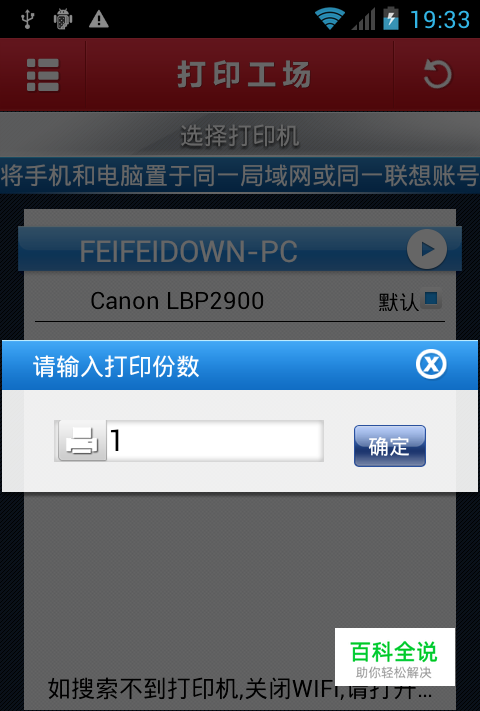Tap the 选择打印机 section header
Screen dimensions: 480x711
point(240,135)
